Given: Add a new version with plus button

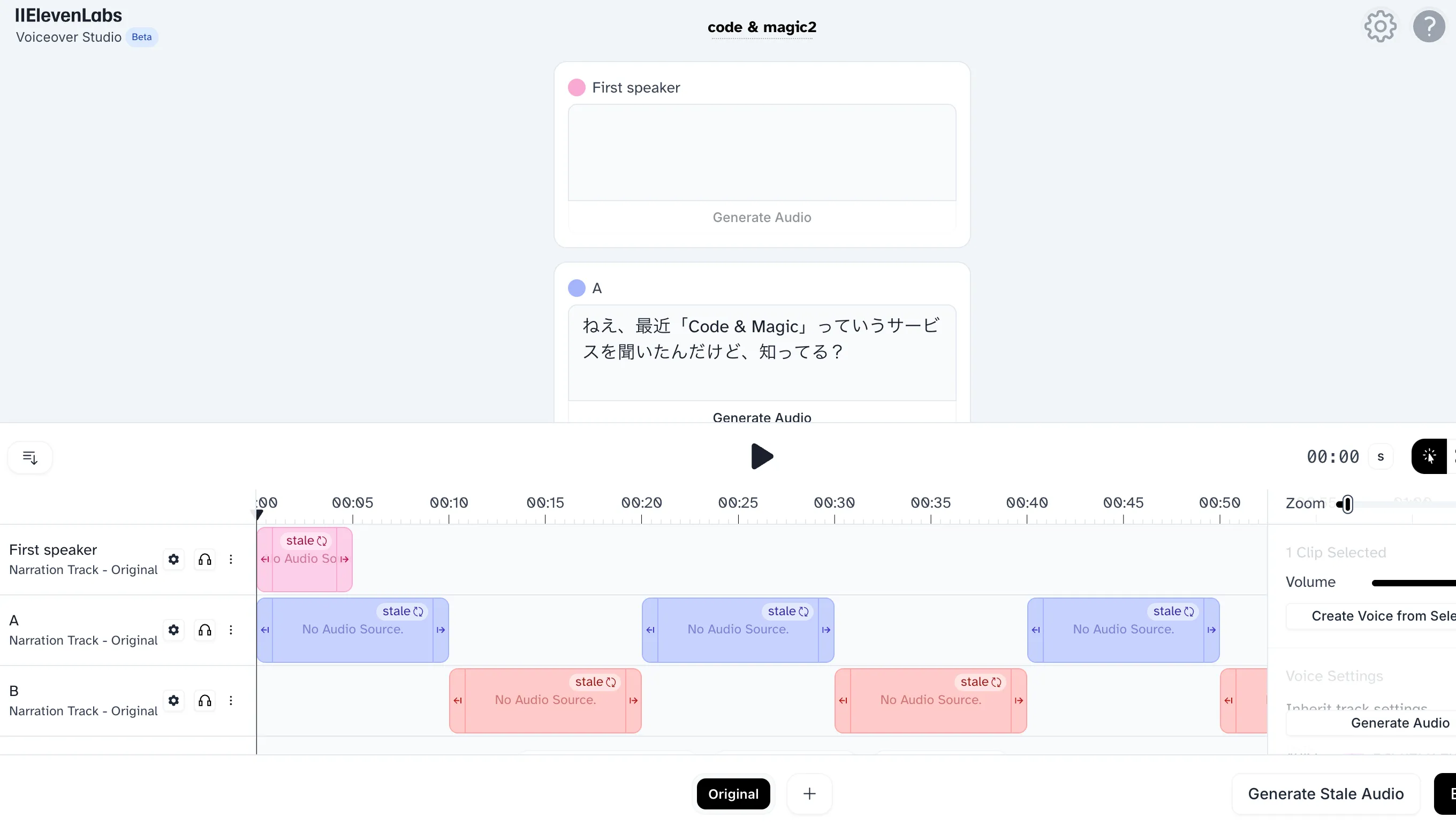Looking at the screenshot, I should pos(809,794).
